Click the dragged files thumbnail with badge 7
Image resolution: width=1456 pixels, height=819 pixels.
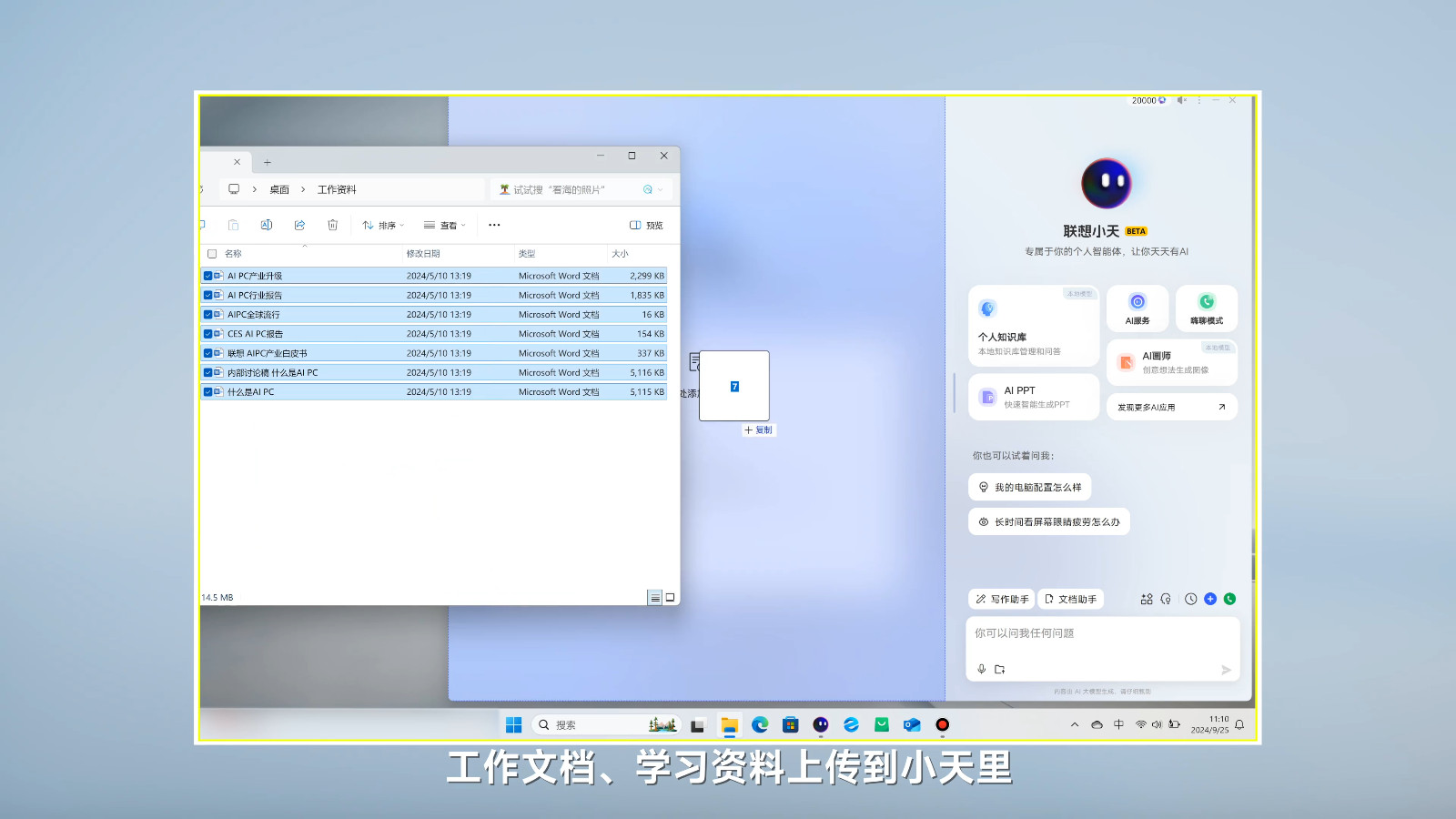pos(734,386)
